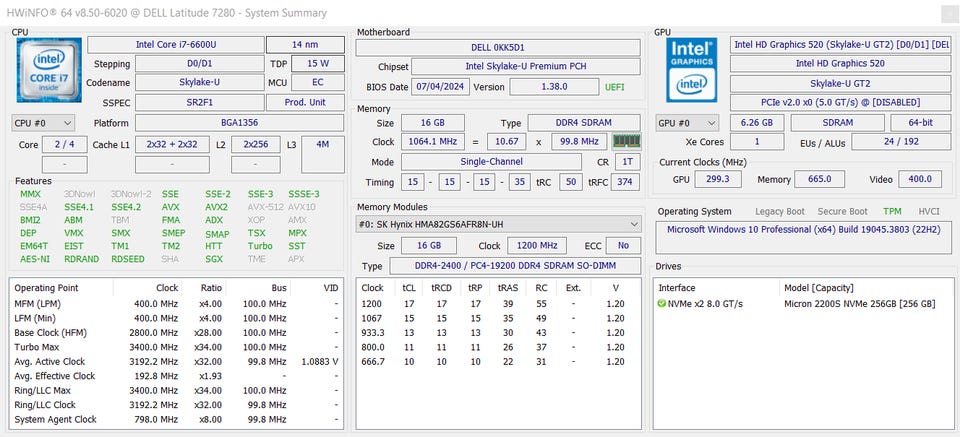Select the Base Clock (HFM) row
This screenshot has width=960, height=437.
coord(176,332)
